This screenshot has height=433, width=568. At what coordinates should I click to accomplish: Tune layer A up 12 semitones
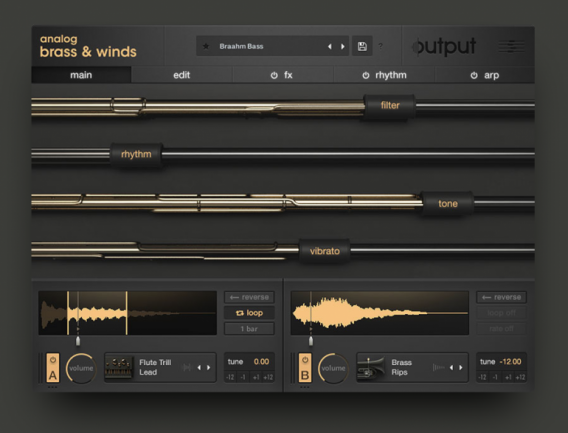268,377
